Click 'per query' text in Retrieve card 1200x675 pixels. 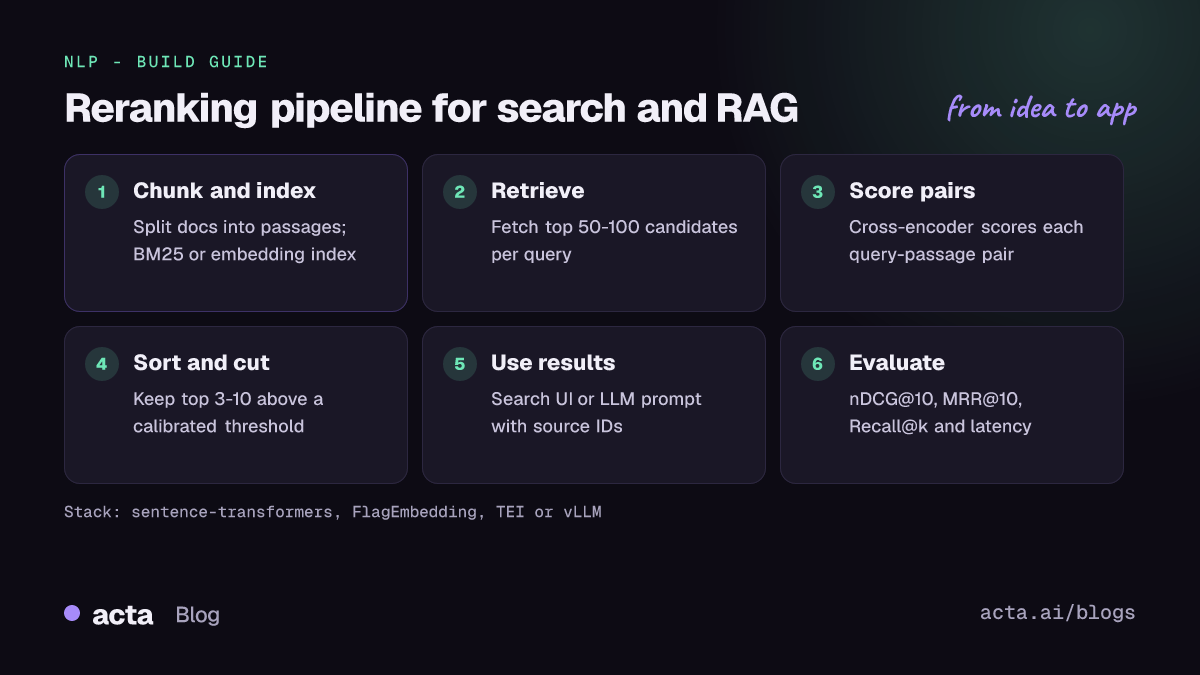point(531,255)
